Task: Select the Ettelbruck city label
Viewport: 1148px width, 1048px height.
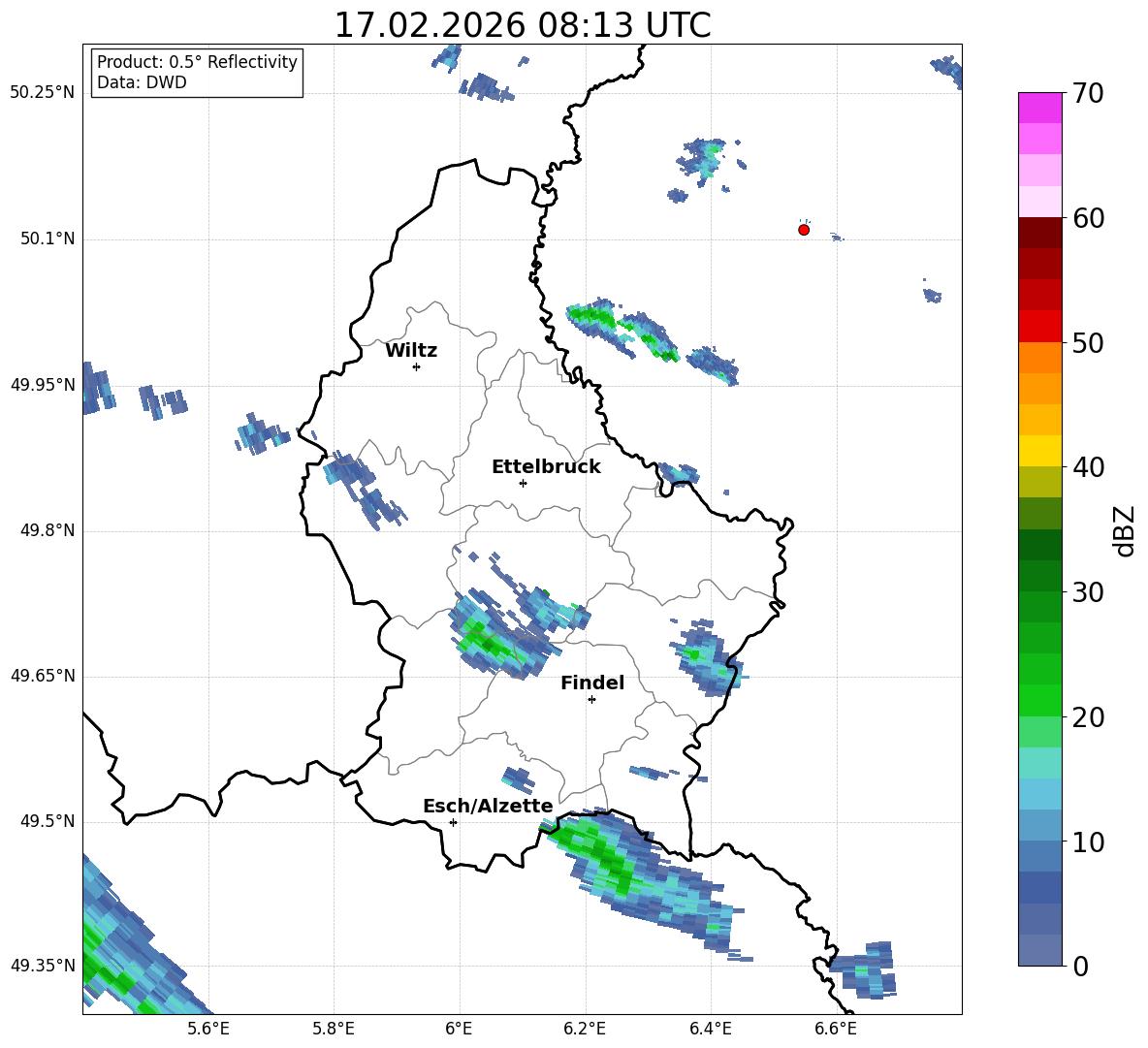Action: coord(546,466)
